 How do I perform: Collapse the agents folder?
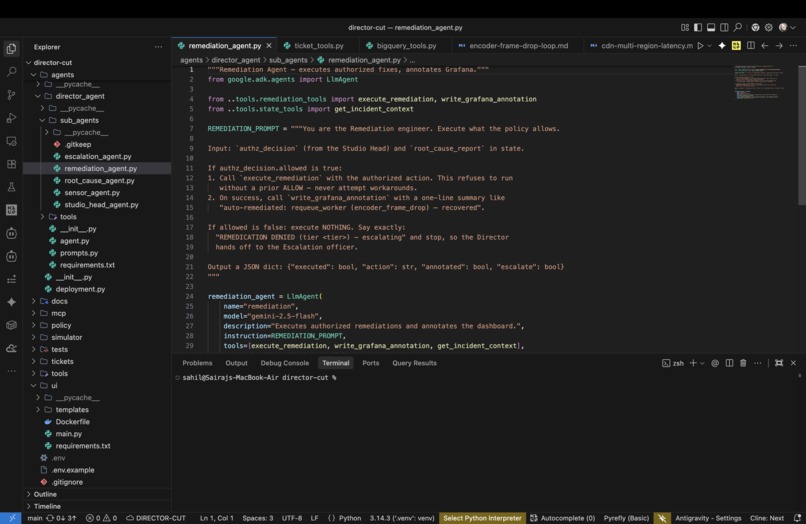(x=33, y=75)
